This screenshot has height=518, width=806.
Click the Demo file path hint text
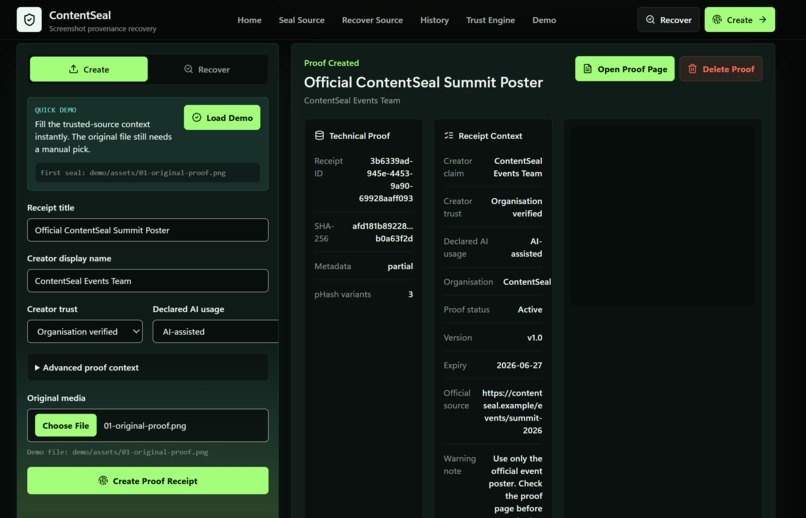point(118,452)
